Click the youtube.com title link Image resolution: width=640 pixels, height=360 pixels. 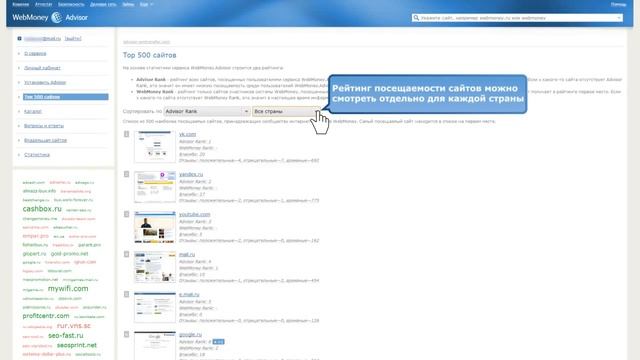tap(195, 214)
